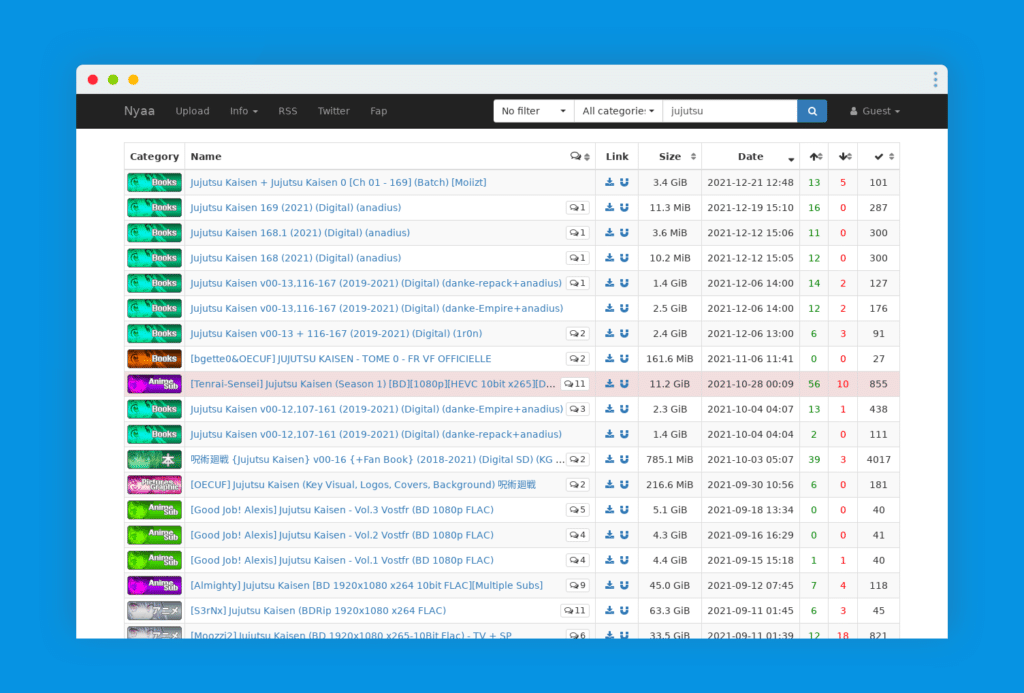The image size is (1024, 693).
Task: Open Jujutsu Kaisen + Jujutsu Kaisen 0 Batch Moiizt link
Action: (338, 182)
